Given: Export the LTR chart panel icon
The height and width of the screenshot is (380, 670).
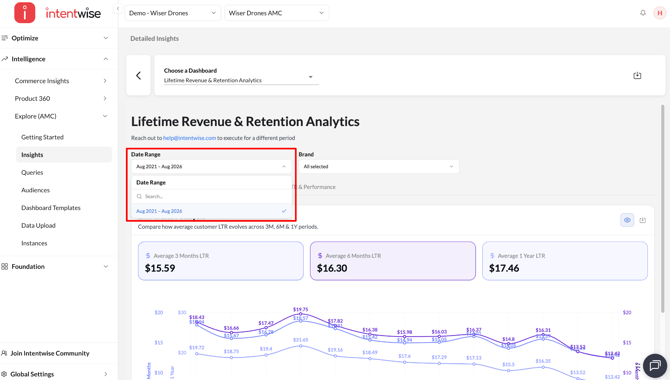Looking at the screenshot, I should tap(643, 220).
